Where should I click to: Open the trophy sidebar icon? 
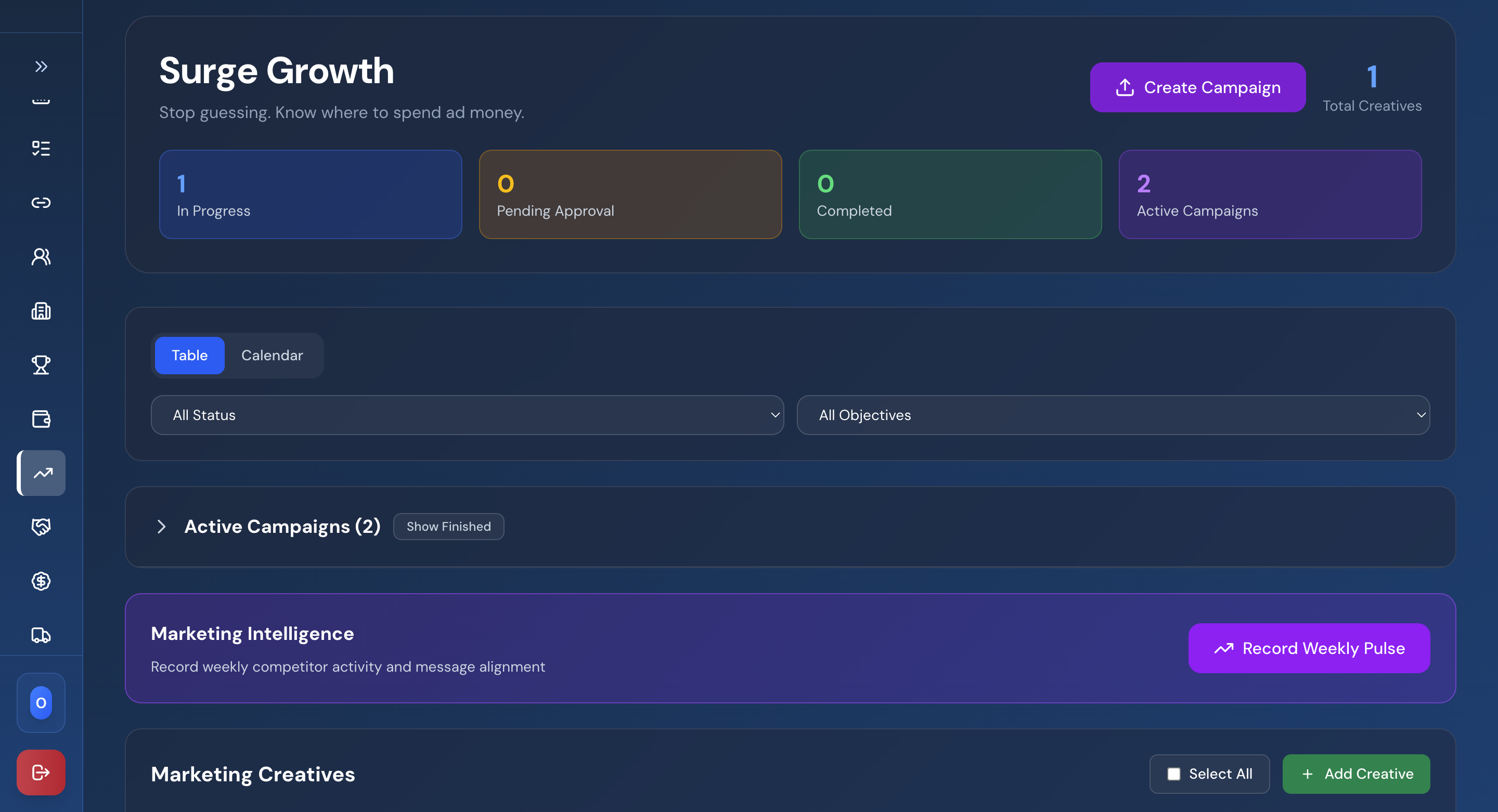[x=41, y=365]
